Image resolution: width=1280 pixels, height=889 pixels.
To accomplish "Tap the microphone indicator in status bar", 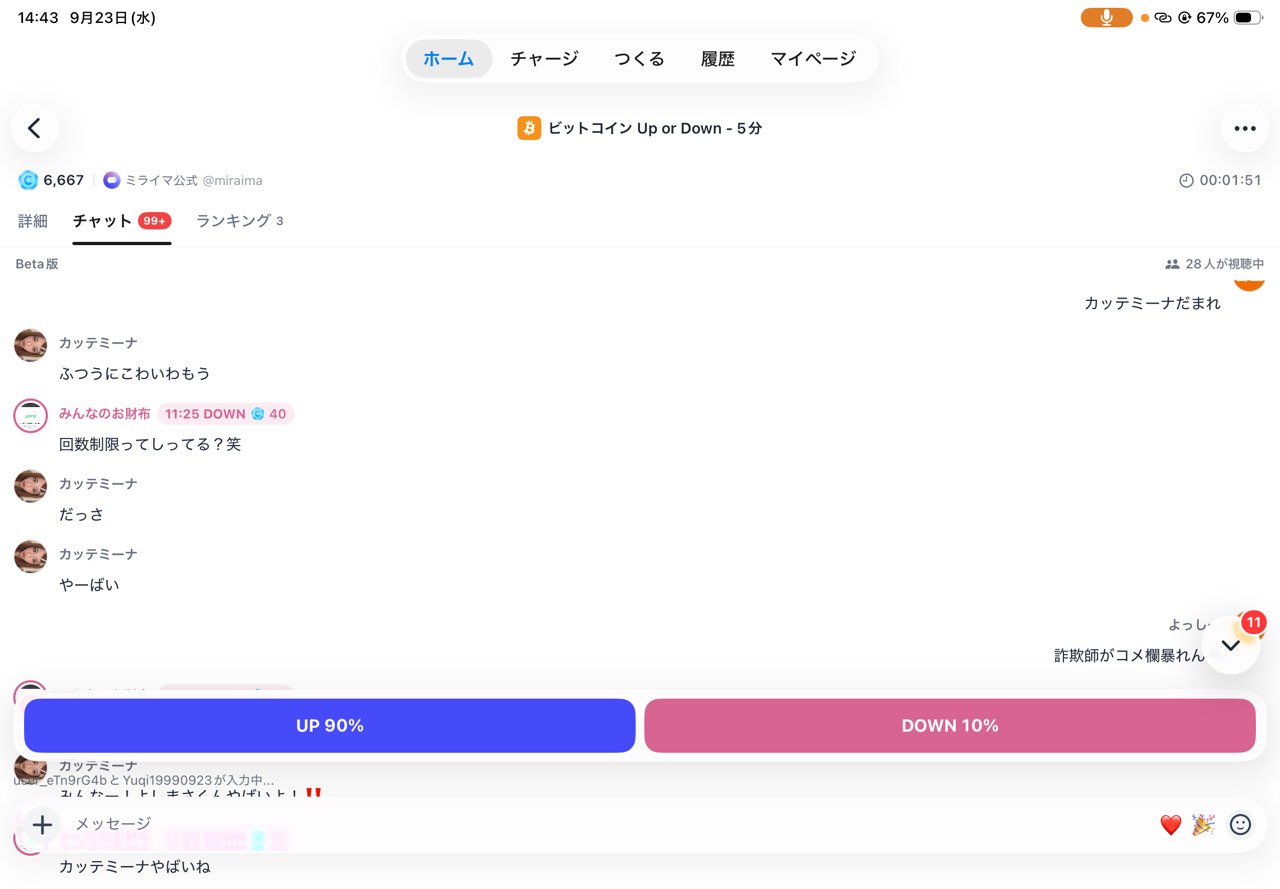I will [1106, 17].
